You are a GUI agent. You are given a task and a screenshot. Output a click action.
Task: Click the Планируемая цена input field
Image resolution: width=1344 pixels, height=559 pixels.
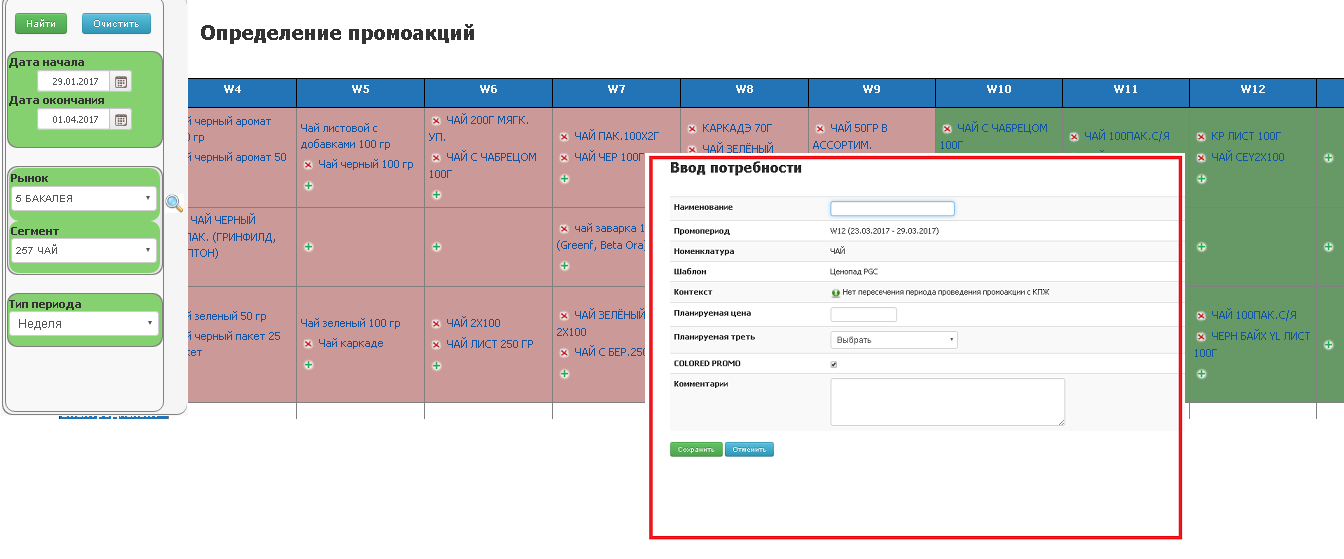click(x=864, y=315)
